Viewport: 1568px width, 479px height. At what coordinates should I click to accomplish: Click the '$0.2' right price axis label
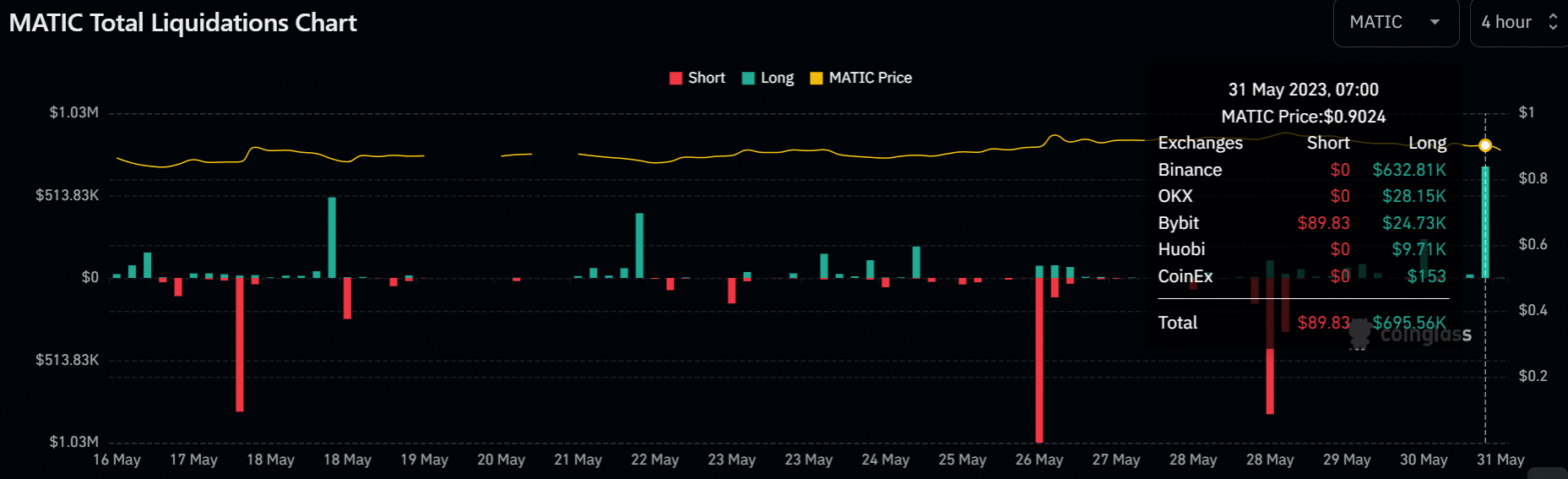click(1533, 376)
